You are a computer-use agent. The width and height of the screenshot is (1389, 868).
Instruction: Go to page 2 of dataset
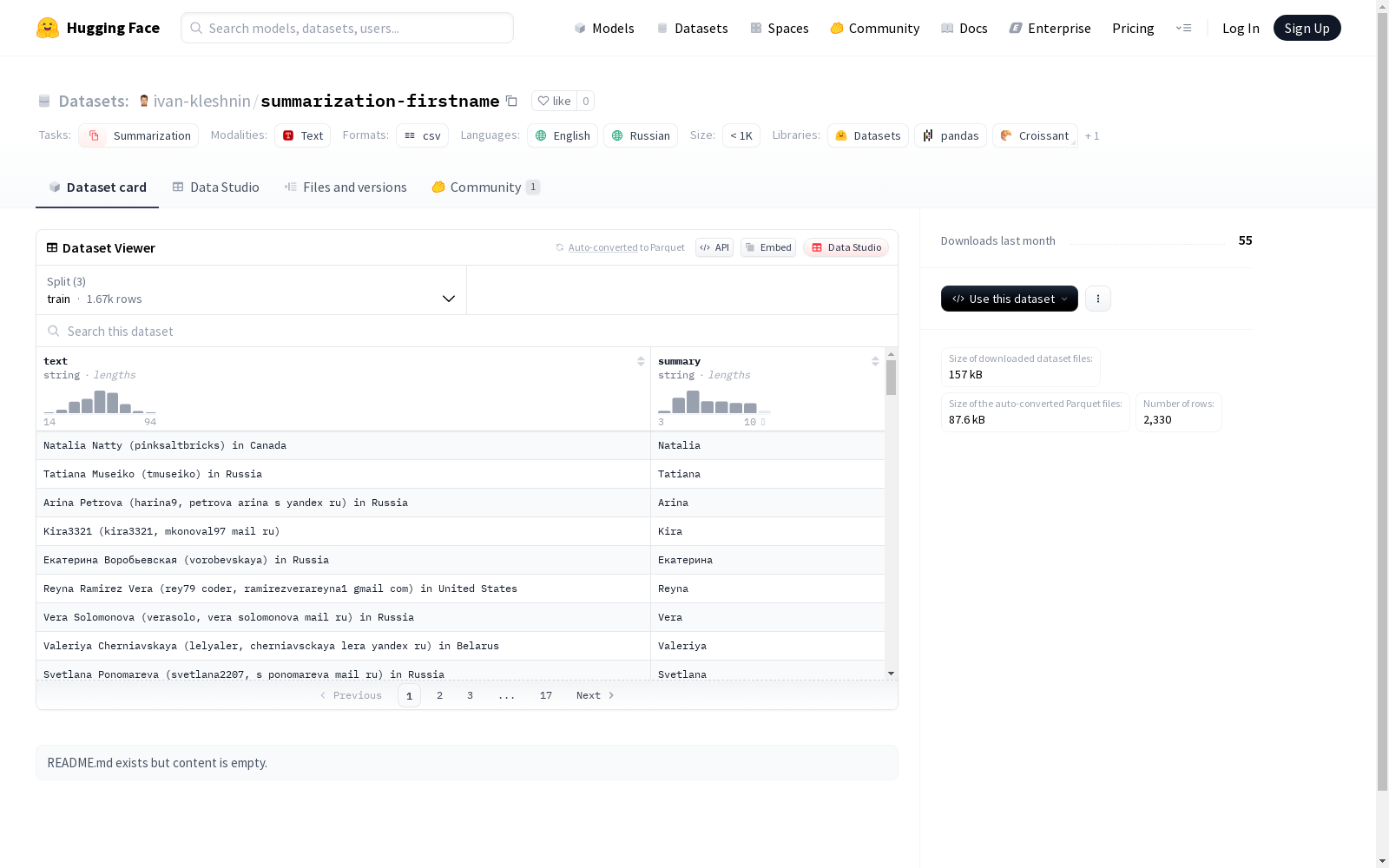439,695
